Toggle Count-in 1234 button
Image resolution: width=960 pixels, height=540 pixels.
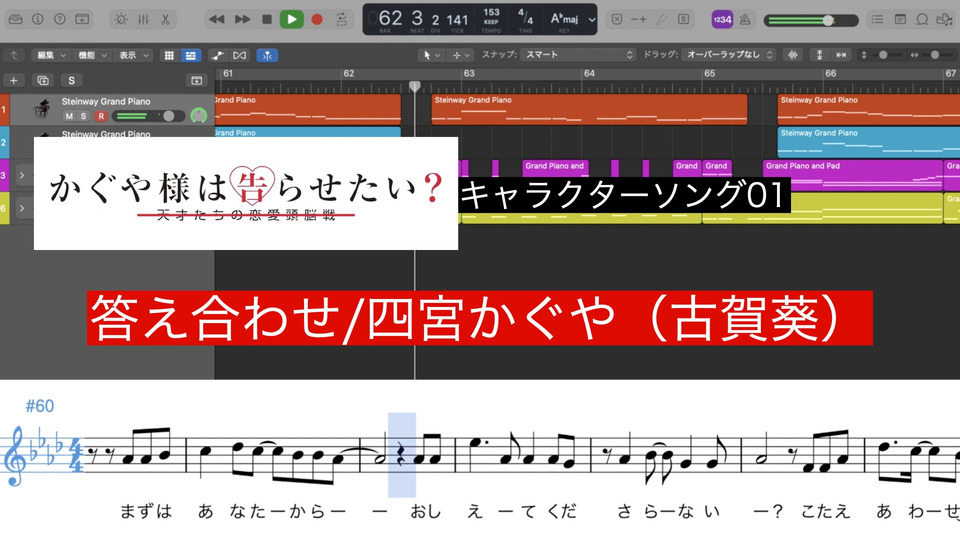click(722, 20)
